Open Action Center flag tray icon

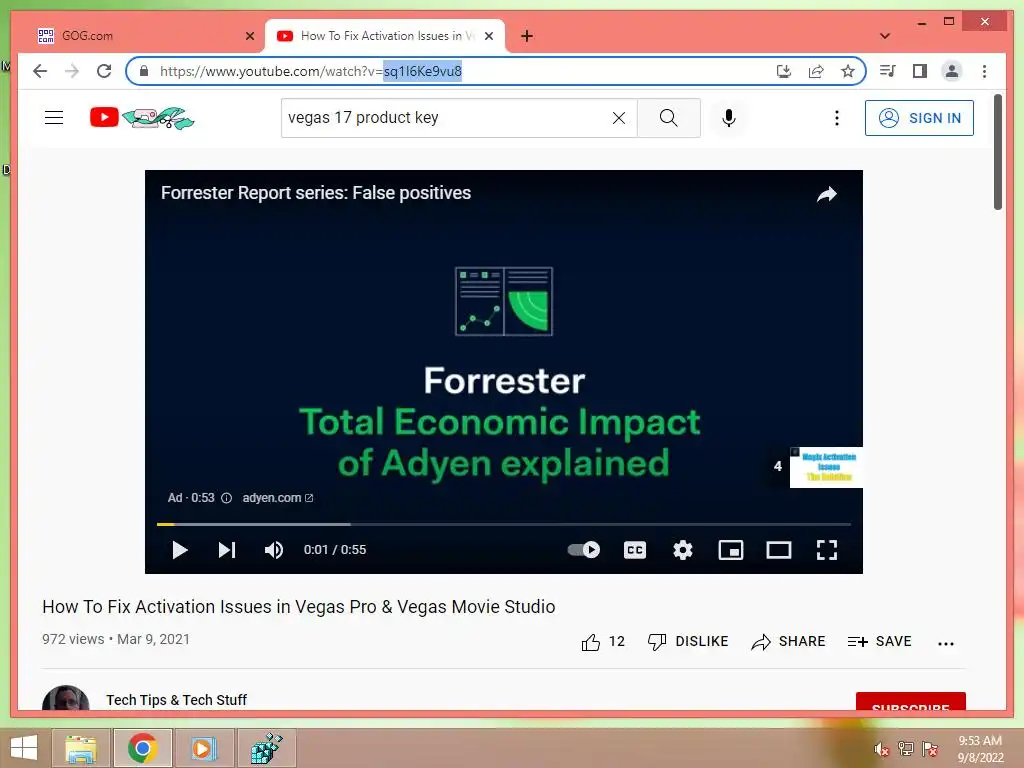click(930, 749)
